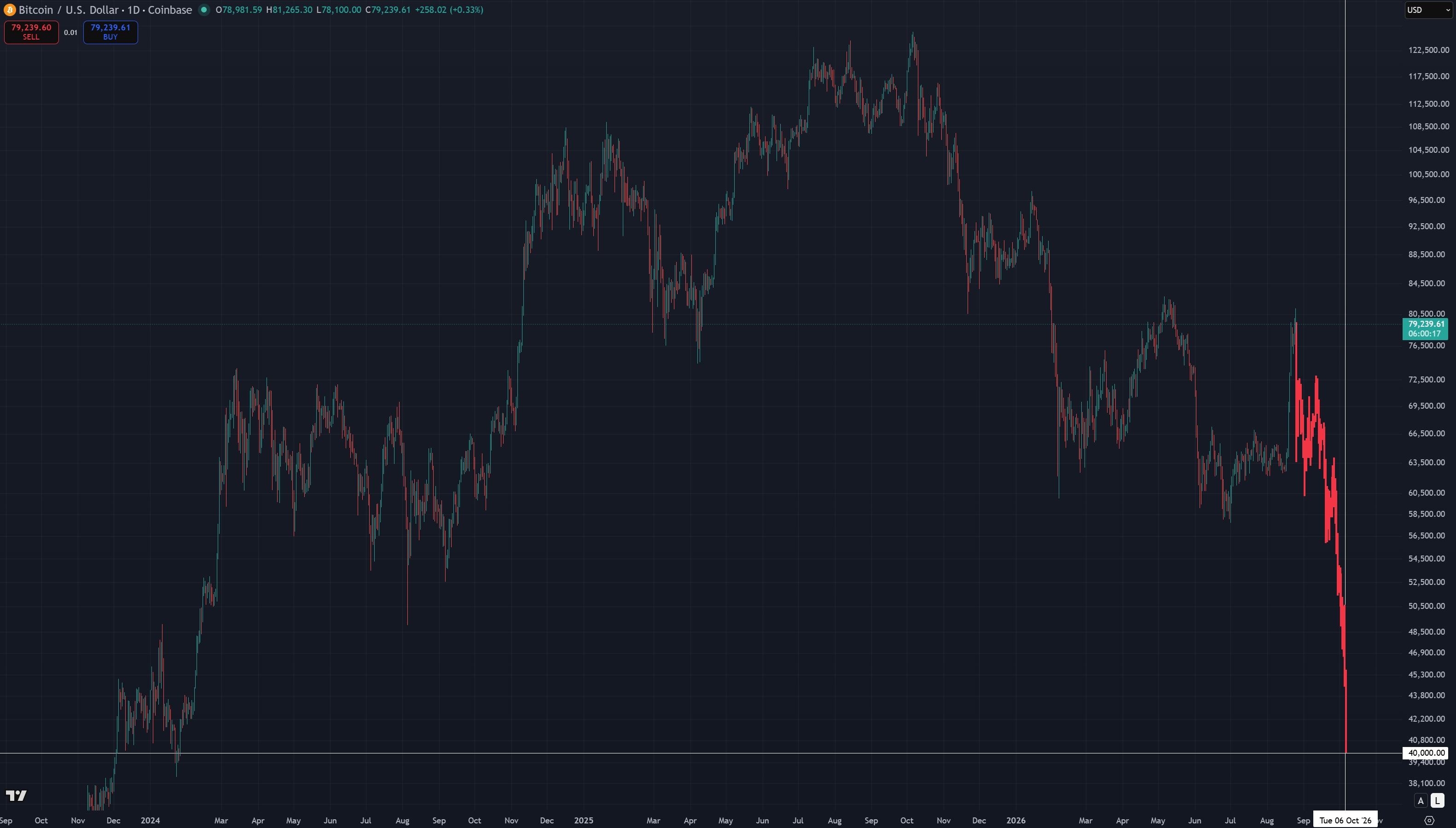Toggle the A auto-scale button
1456x828 pixels.
coord(1421,801)
